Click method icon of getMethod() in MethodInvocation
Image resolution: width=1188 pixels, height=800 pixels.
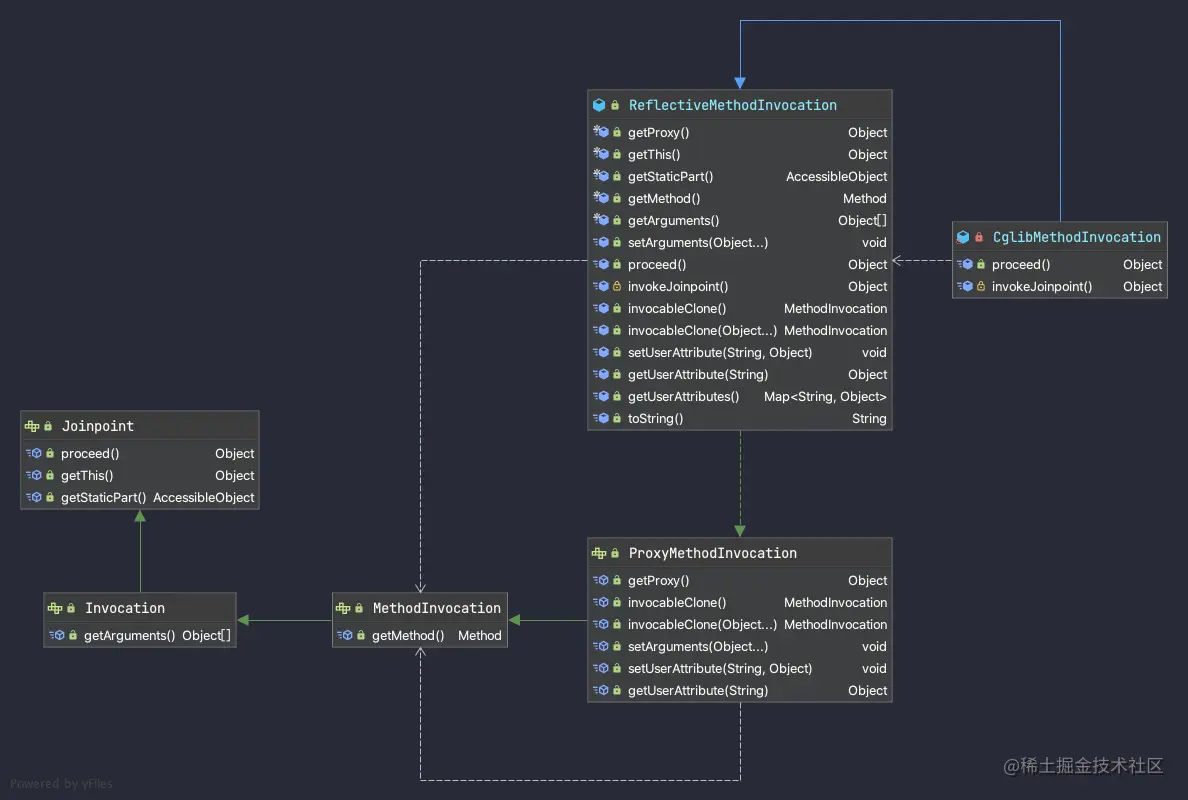click(345, 635)
